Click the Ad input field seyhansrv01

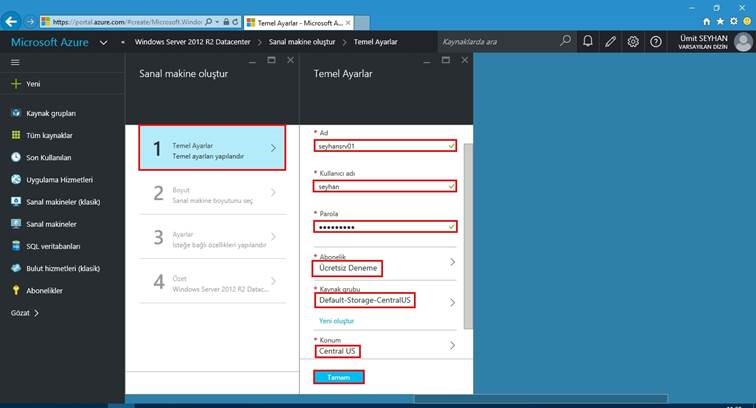pos(385,146)
